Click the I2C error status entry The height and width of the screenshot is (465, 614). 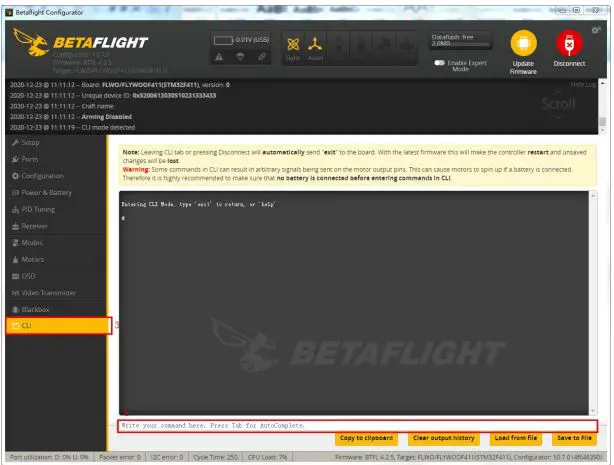(167, 457)
